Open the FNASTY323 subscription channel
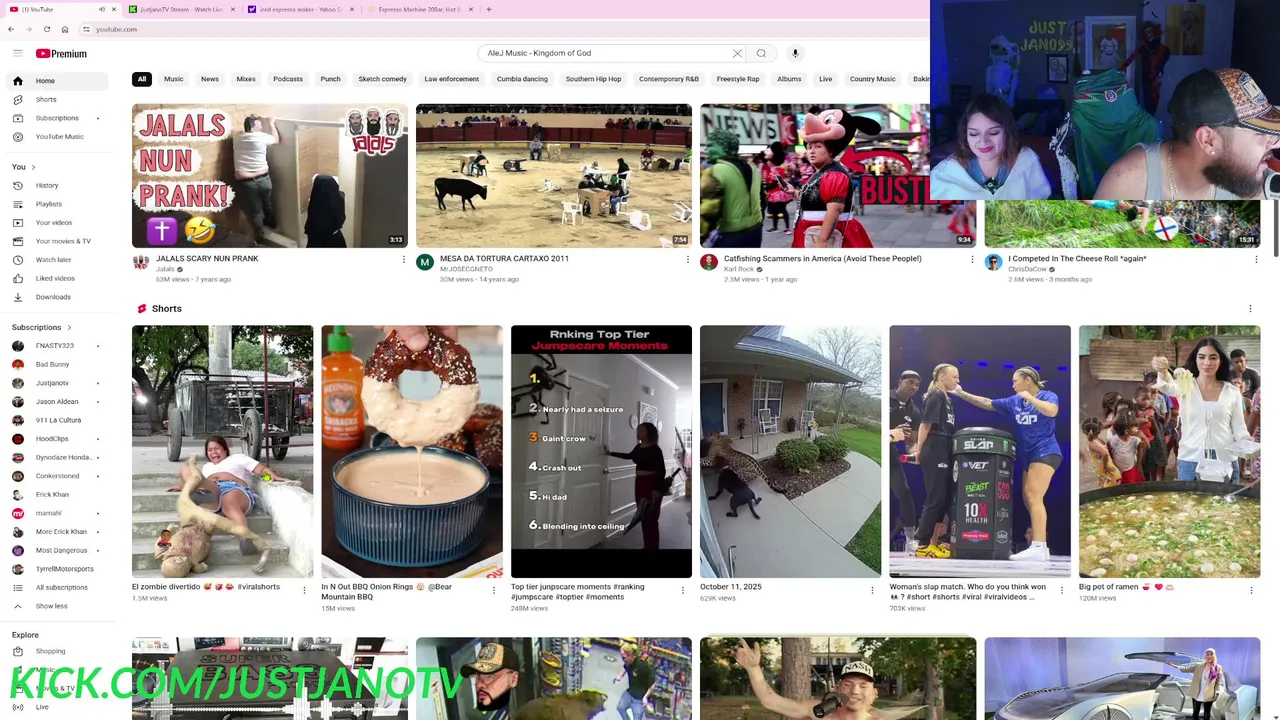The width and height of the screenshot is (1280, 720). (55, 346)
